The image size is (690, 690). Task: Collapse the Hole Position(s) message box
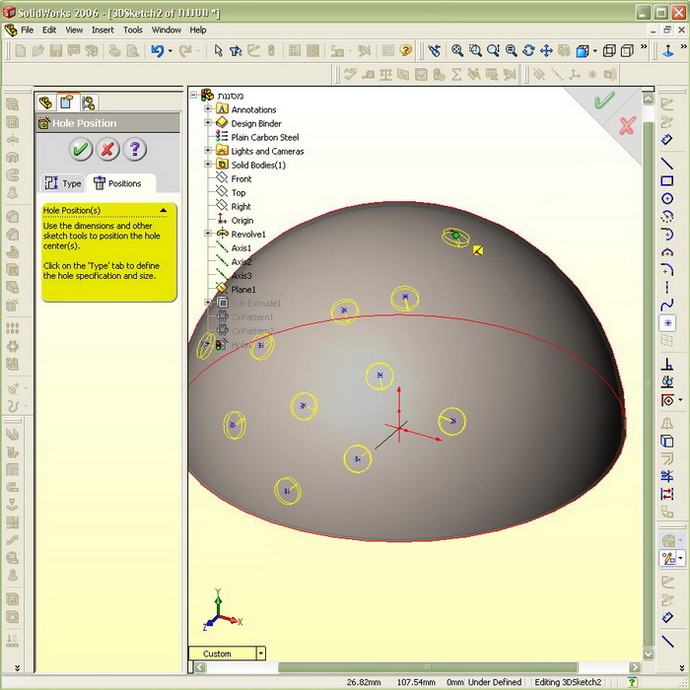coord(163,210)
